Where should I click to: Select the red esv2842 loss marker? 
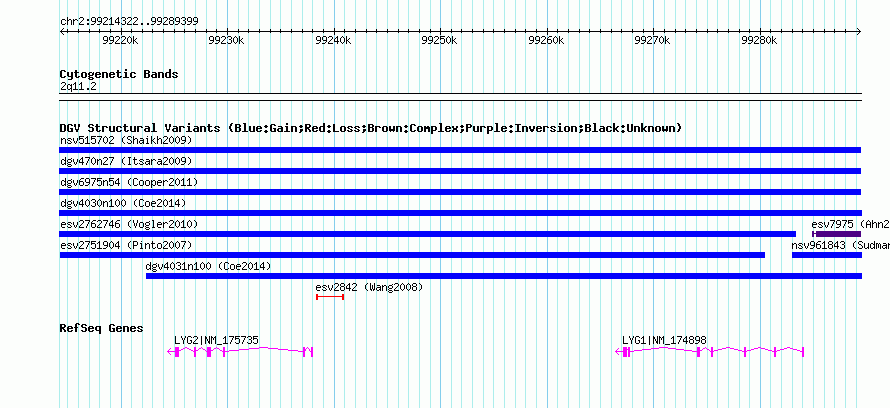pyautogui.click(x=330, y=297)
